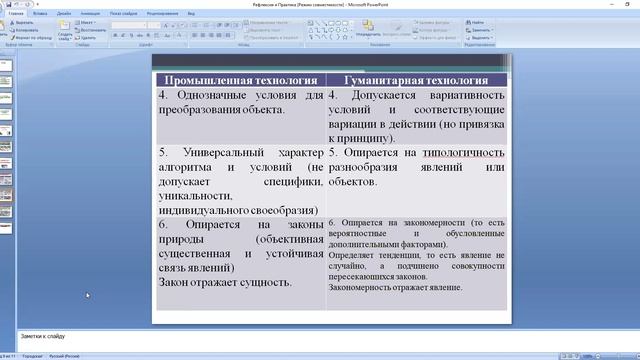This screenshot has height=360, width=640.
Task: Click Восстановить to reset the slide
Action: 91,30
